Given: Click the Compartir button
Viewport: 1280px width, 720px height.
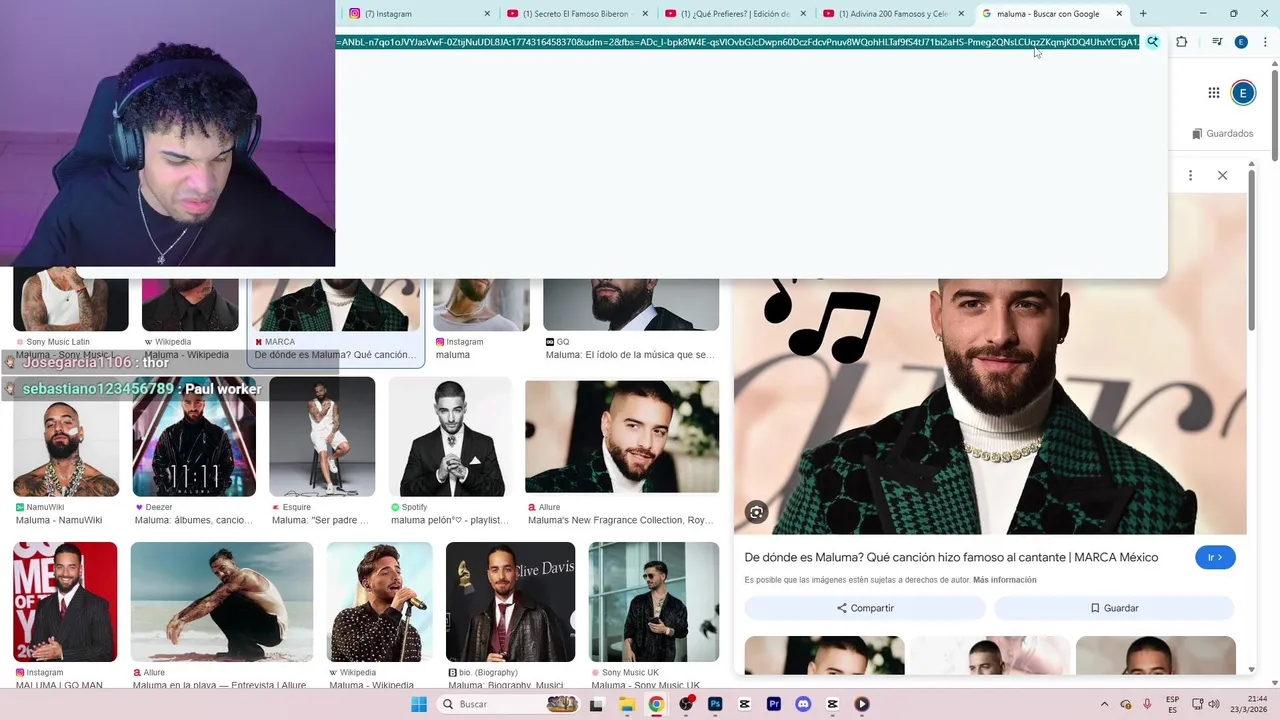Looking at the screenshot, I should click(865, 608).
